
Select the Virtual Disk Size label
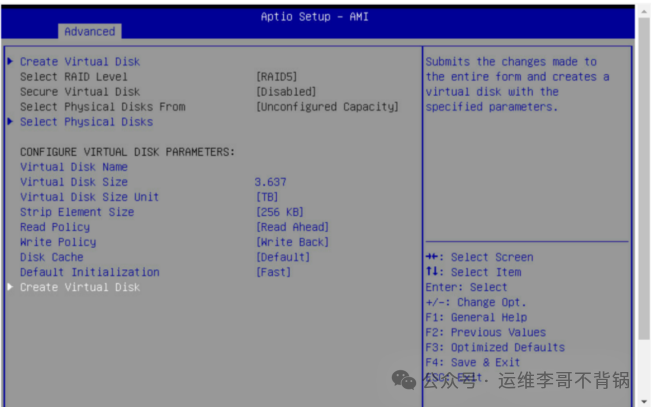74,182
